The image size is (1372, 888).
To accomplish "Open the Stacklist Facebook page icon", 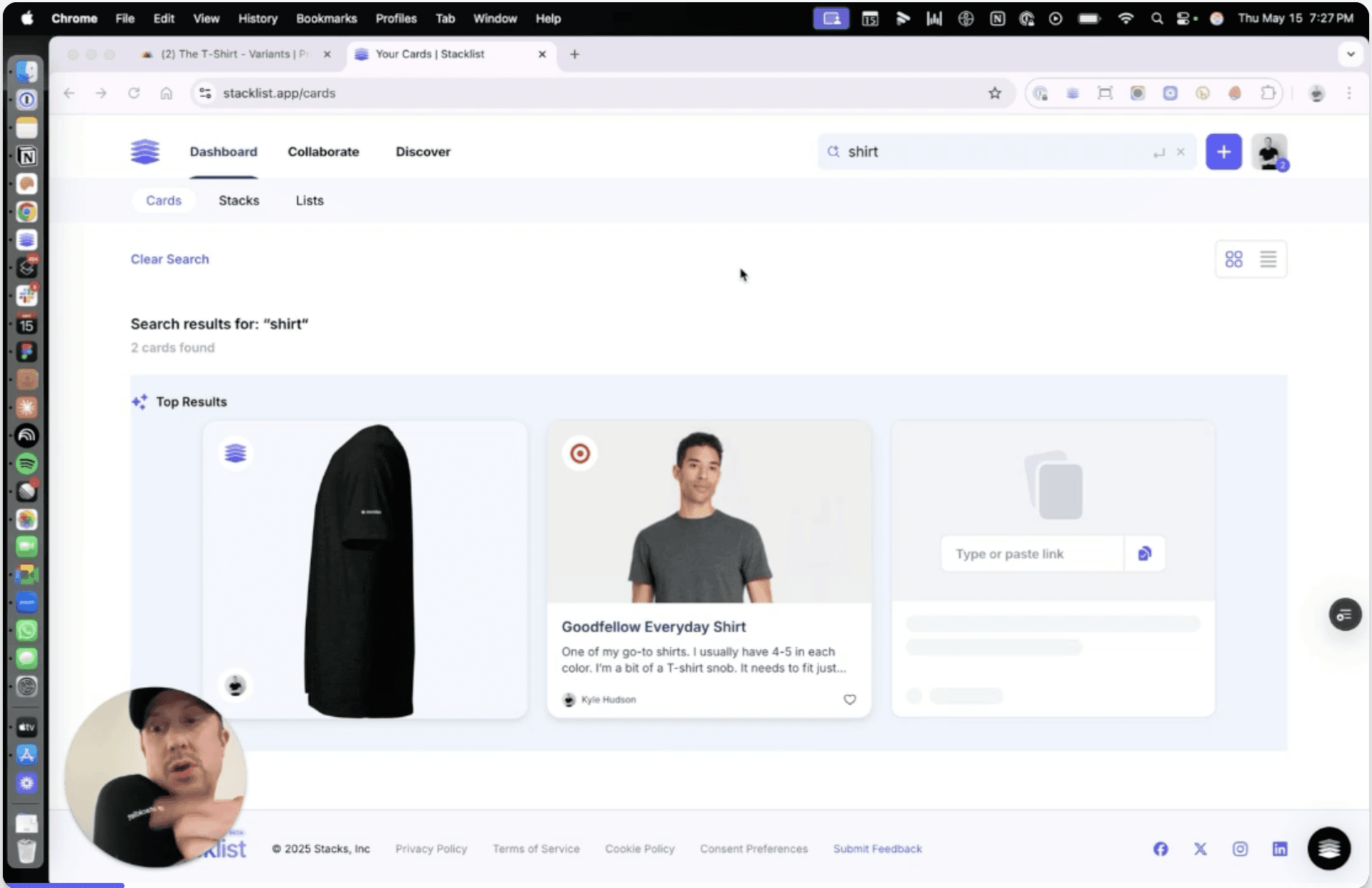I will (x=1160, y=849).
